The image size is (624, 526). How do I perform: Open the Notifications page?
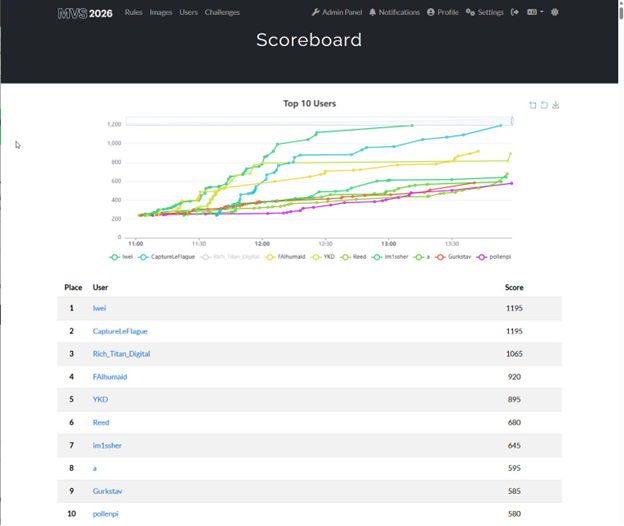pyautogui.click(x=394, y=12)
